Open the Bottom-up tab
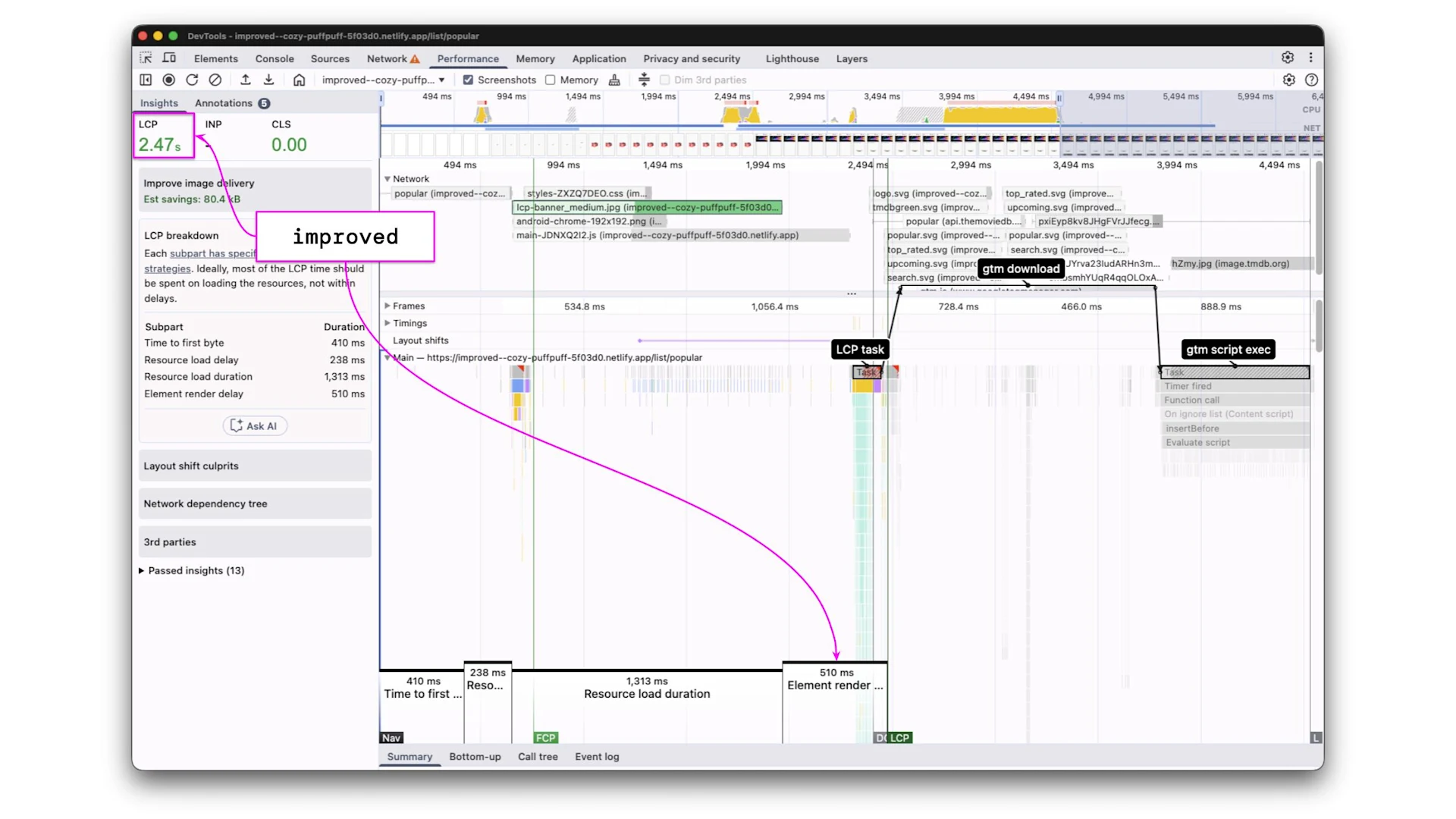Screen dimensions: 1456x819 [x=475, y=756]
